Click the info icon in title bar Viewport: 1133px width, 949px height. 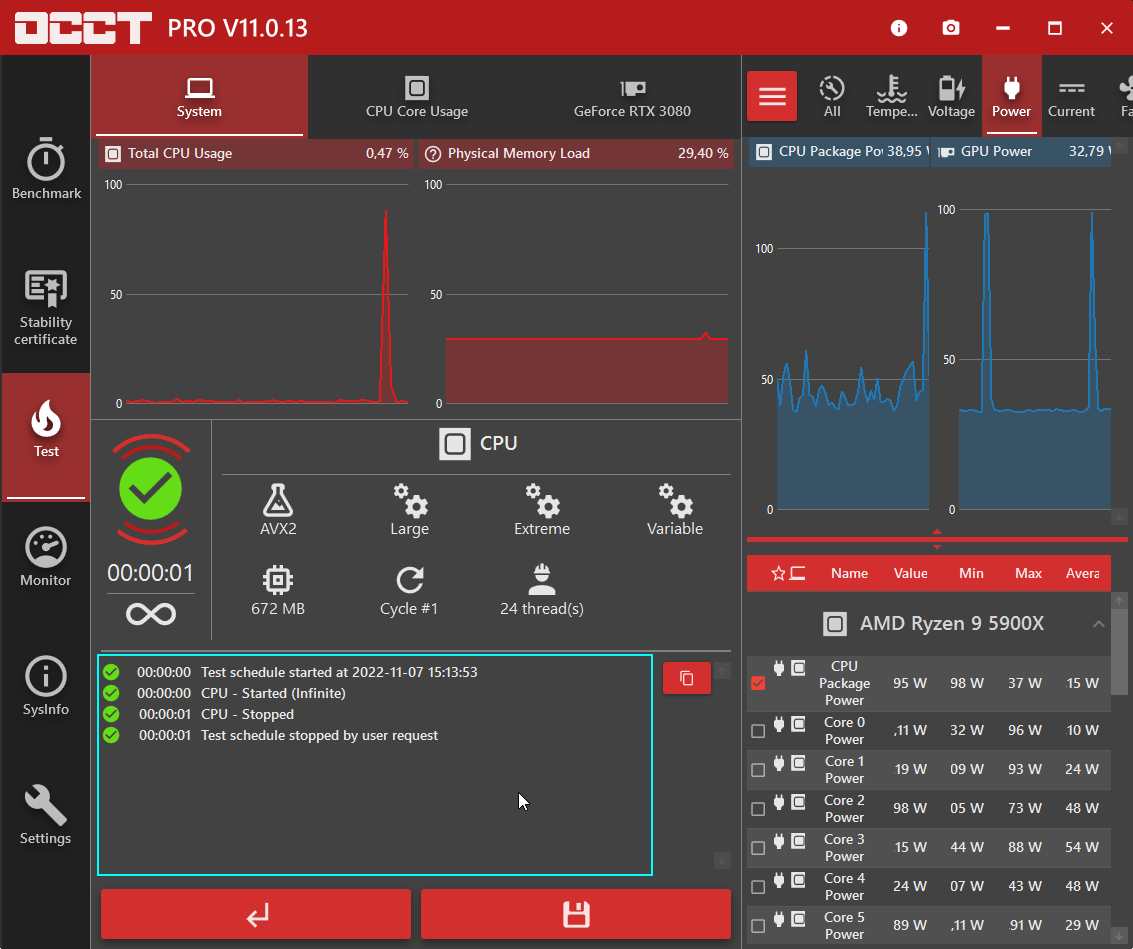point(898,28)
